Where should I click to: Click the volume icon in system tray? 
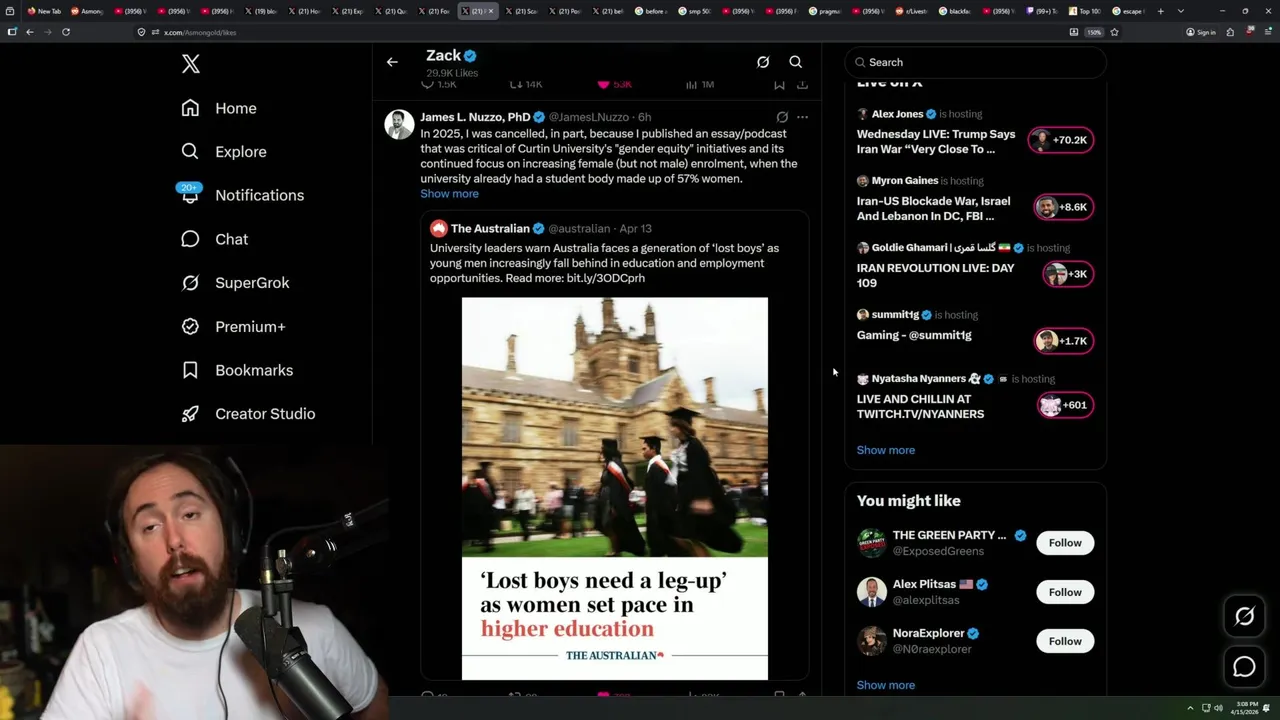[1219, 708]
